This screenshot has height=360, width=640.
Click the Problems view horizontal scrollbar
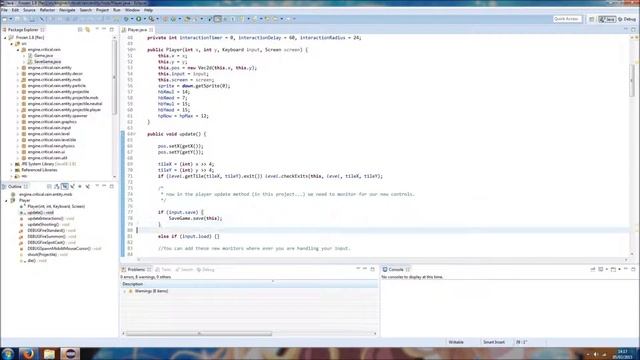(x=199, y=333)
